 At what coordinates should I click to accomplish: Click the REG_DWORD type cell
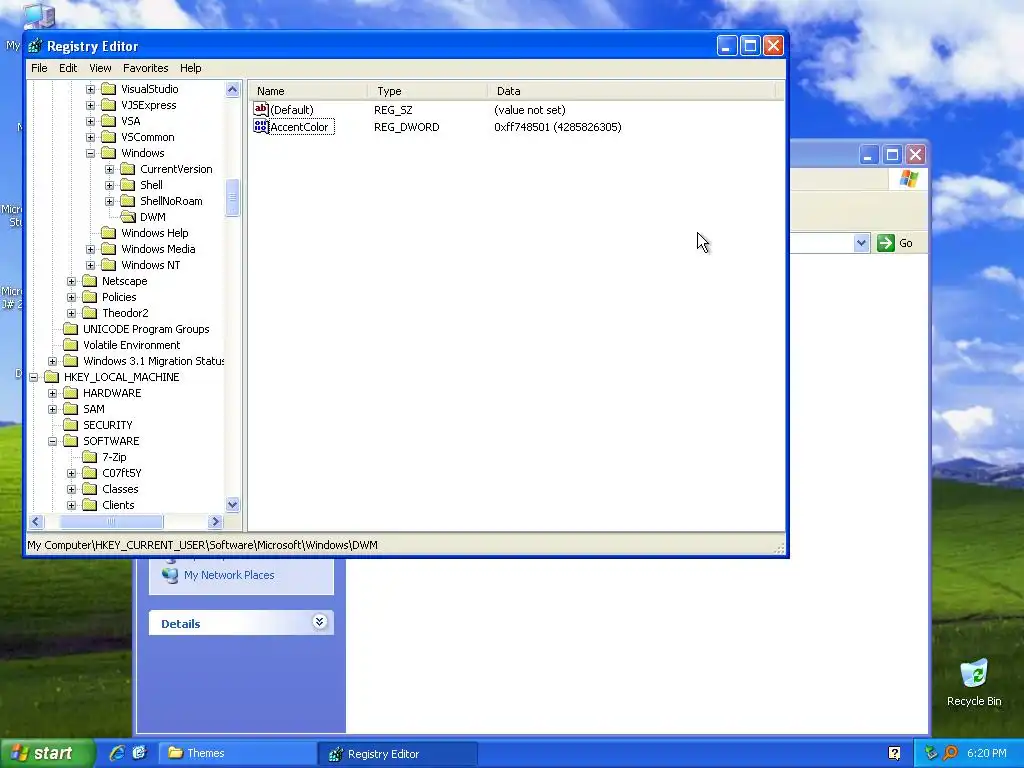click(406, 127)
